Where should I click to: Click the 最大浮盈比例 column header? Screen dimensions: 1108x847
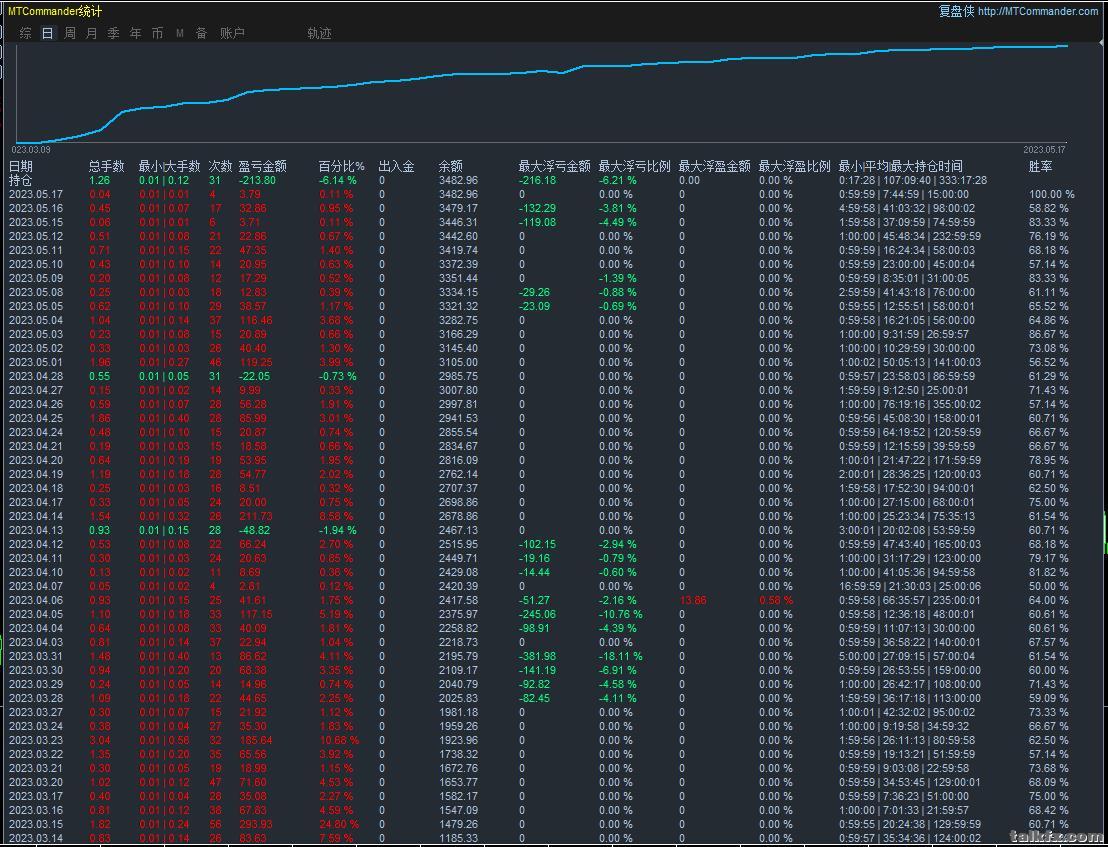(794, 167)
